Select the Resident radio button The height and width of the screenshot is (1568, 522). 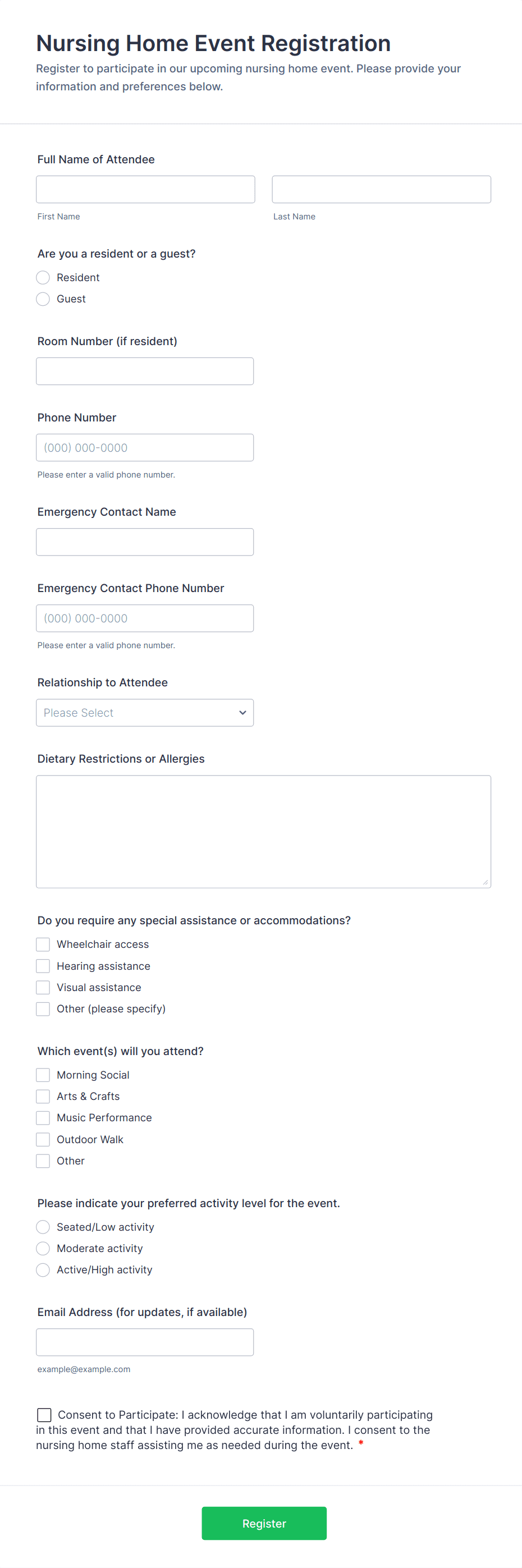[43, 277]
